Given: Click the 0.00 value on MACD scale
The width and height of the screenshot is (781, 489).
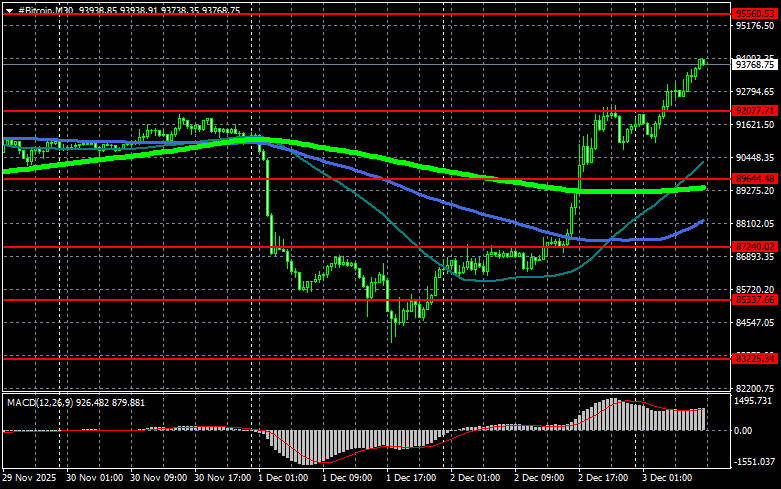Looking at the screenshot, I should [744, 431].
